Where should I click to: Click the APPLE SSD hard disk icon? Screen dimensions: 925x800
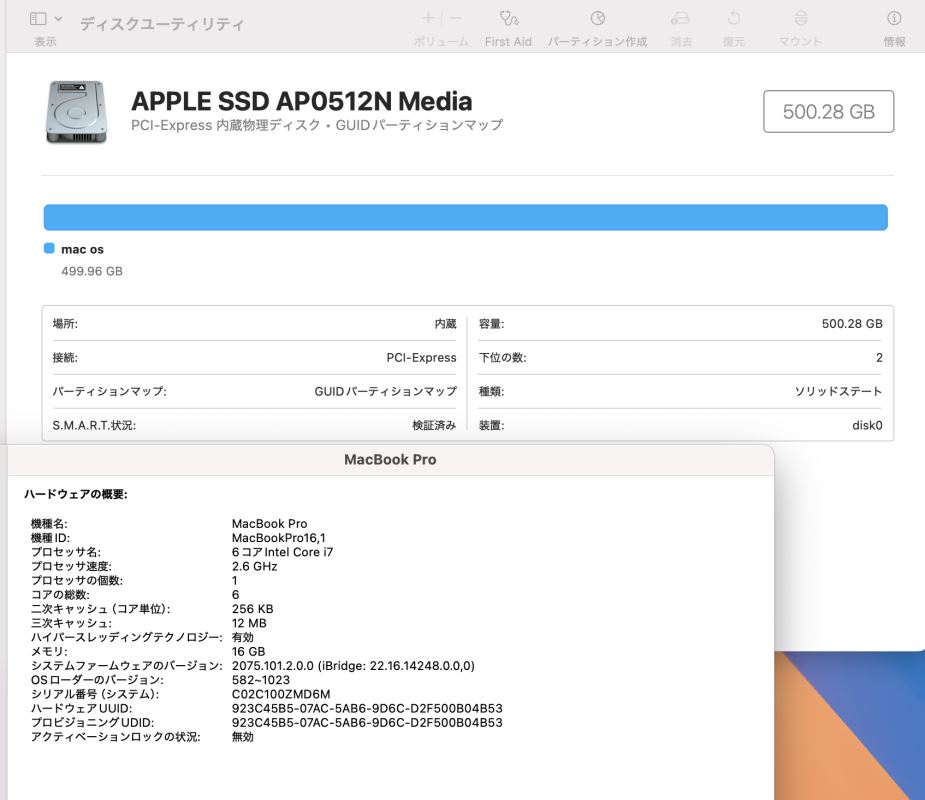point(76,112)
